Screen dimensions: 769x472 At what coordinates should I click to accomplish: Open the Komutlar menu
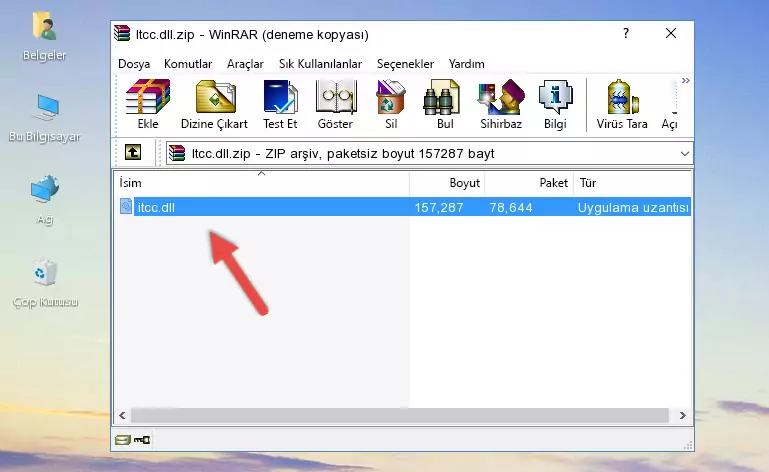188,64
